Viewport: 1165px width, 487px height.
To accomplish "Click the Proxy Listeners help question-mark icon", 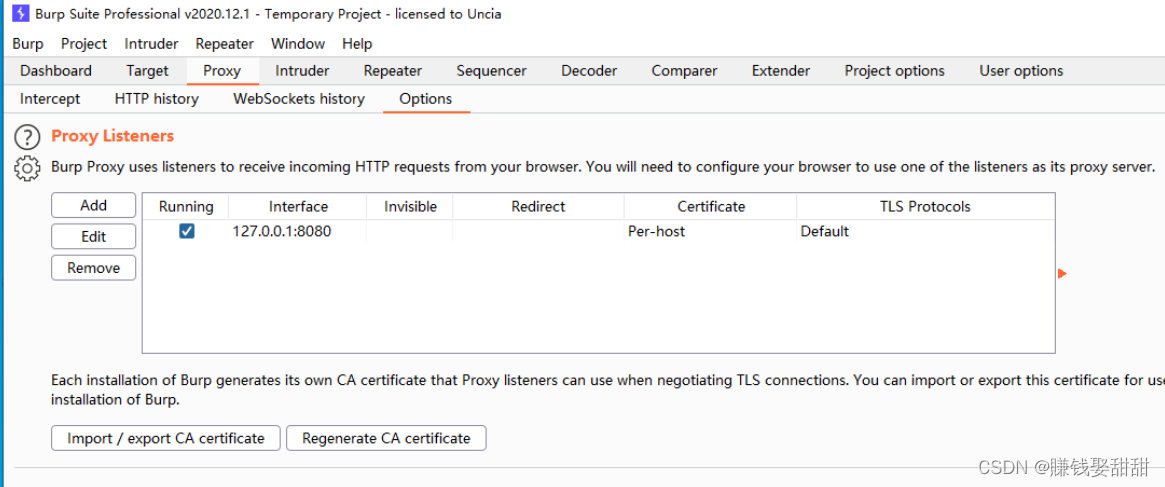I will (x=27, y=138).
